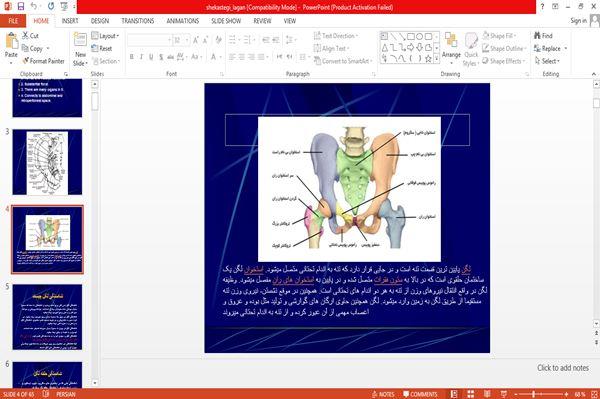Expand the Copy dropdown arrow
Screen dimensions: 600x399
click(x=48, y=49)
